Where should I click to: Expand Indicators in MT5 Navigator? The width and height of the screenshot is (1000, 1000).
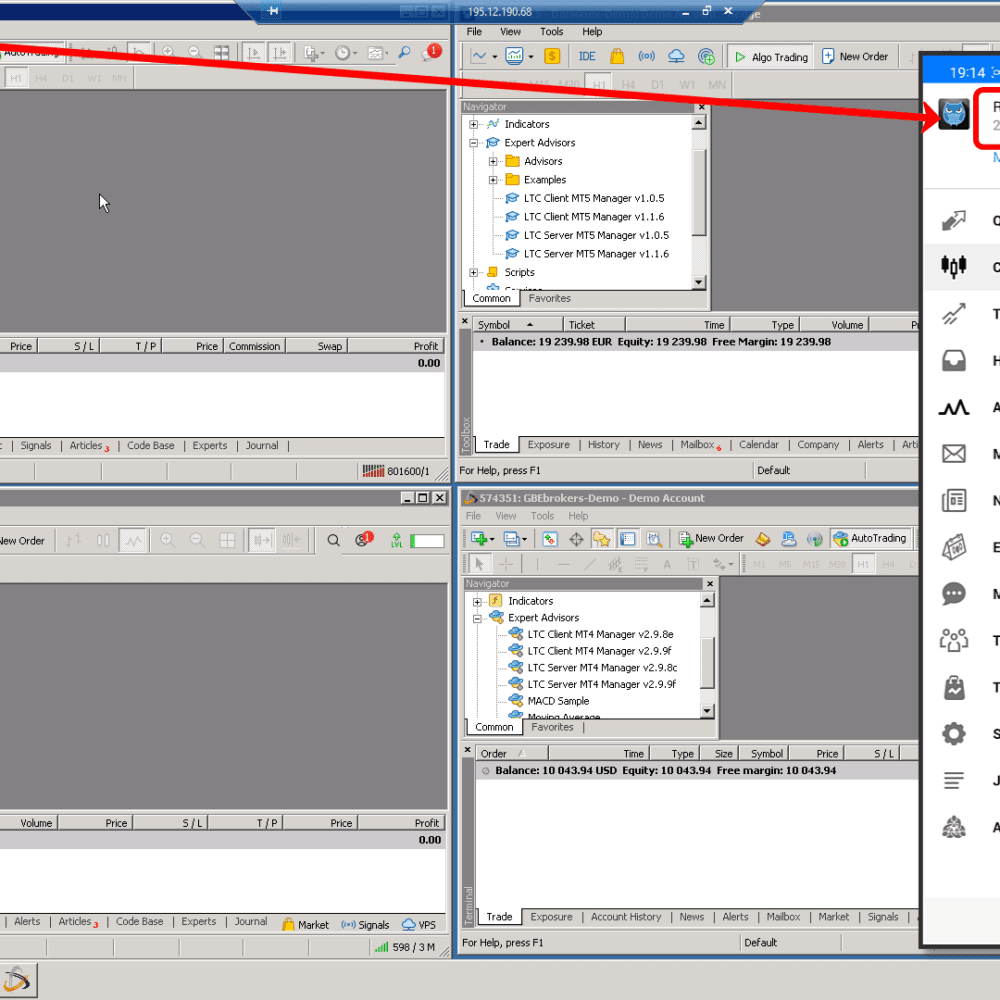point(473,124)
